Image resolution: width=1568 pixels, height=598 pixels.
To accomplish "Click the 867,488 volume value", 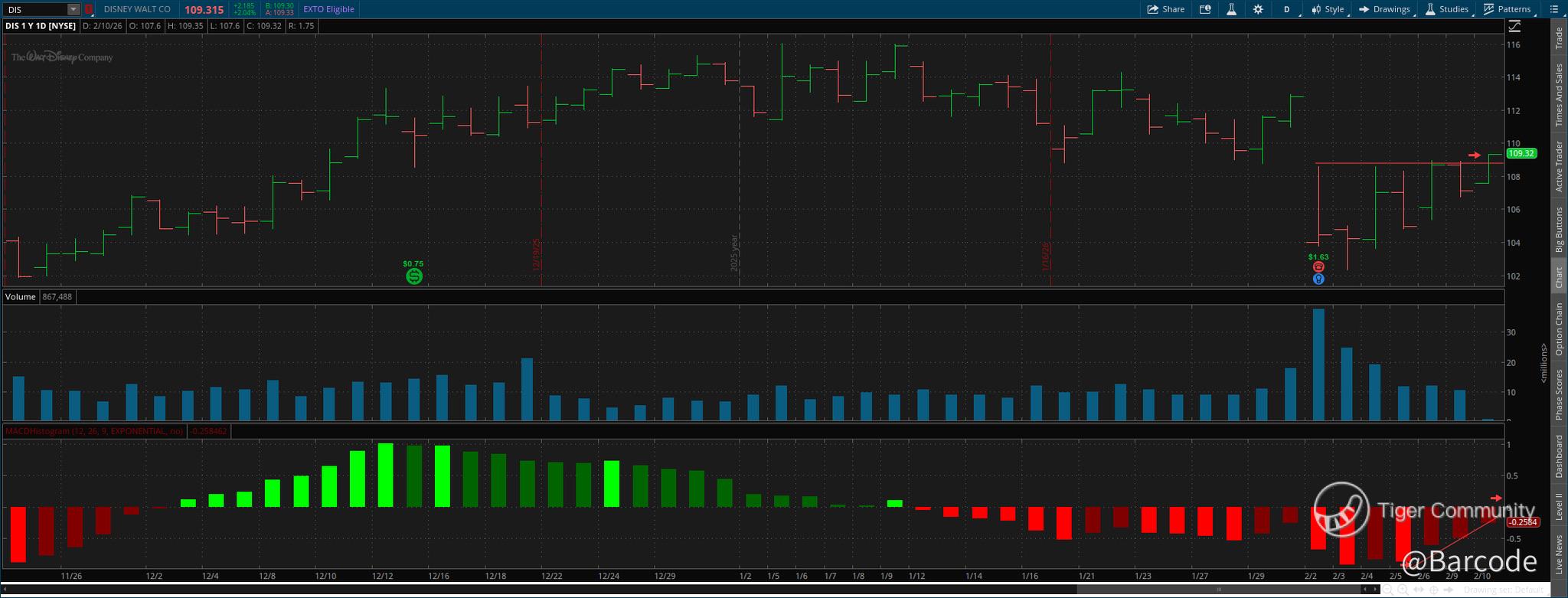I will pos(58,297).
